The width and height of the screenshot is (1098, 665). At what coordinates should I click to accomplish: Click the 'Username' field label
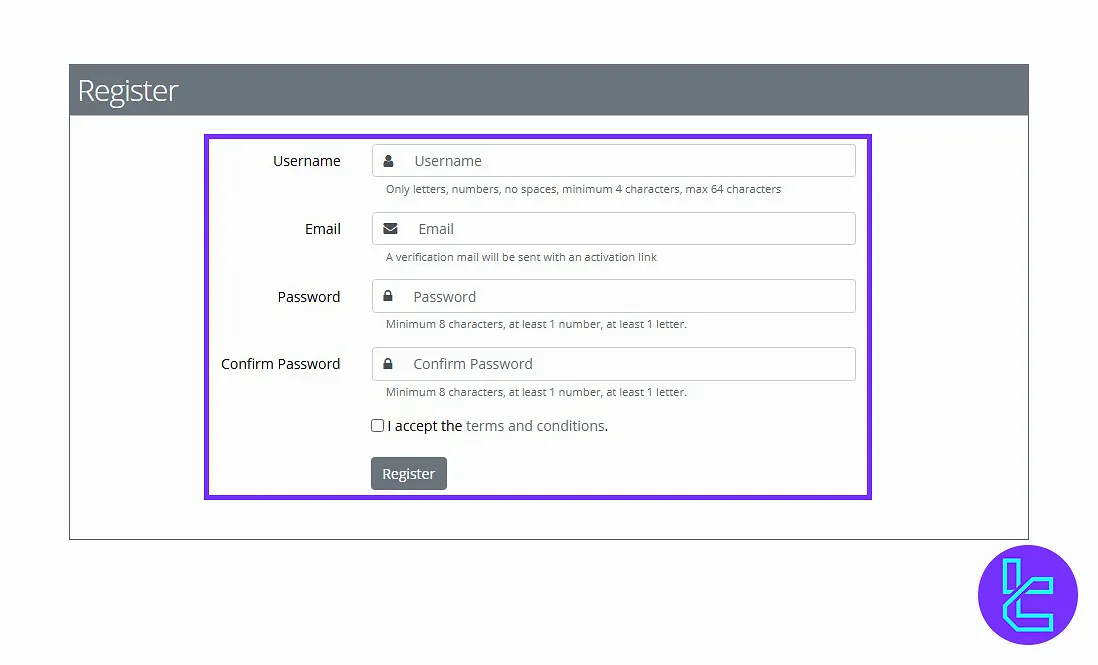(x=306, y=161)
